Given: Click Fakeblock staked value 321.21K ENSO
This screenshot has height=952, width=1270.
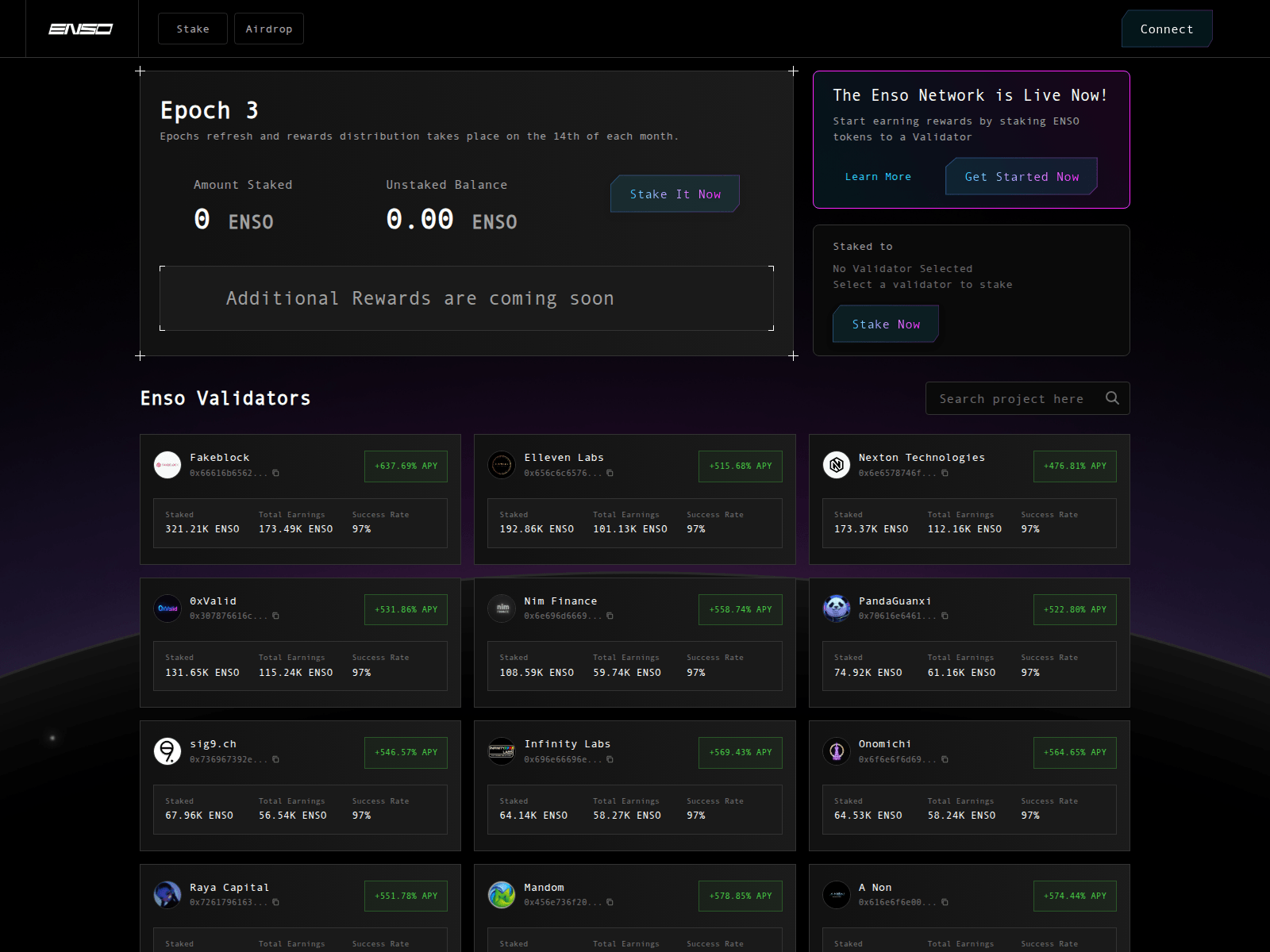Looking at the screenshot, I should pos(202,529).
